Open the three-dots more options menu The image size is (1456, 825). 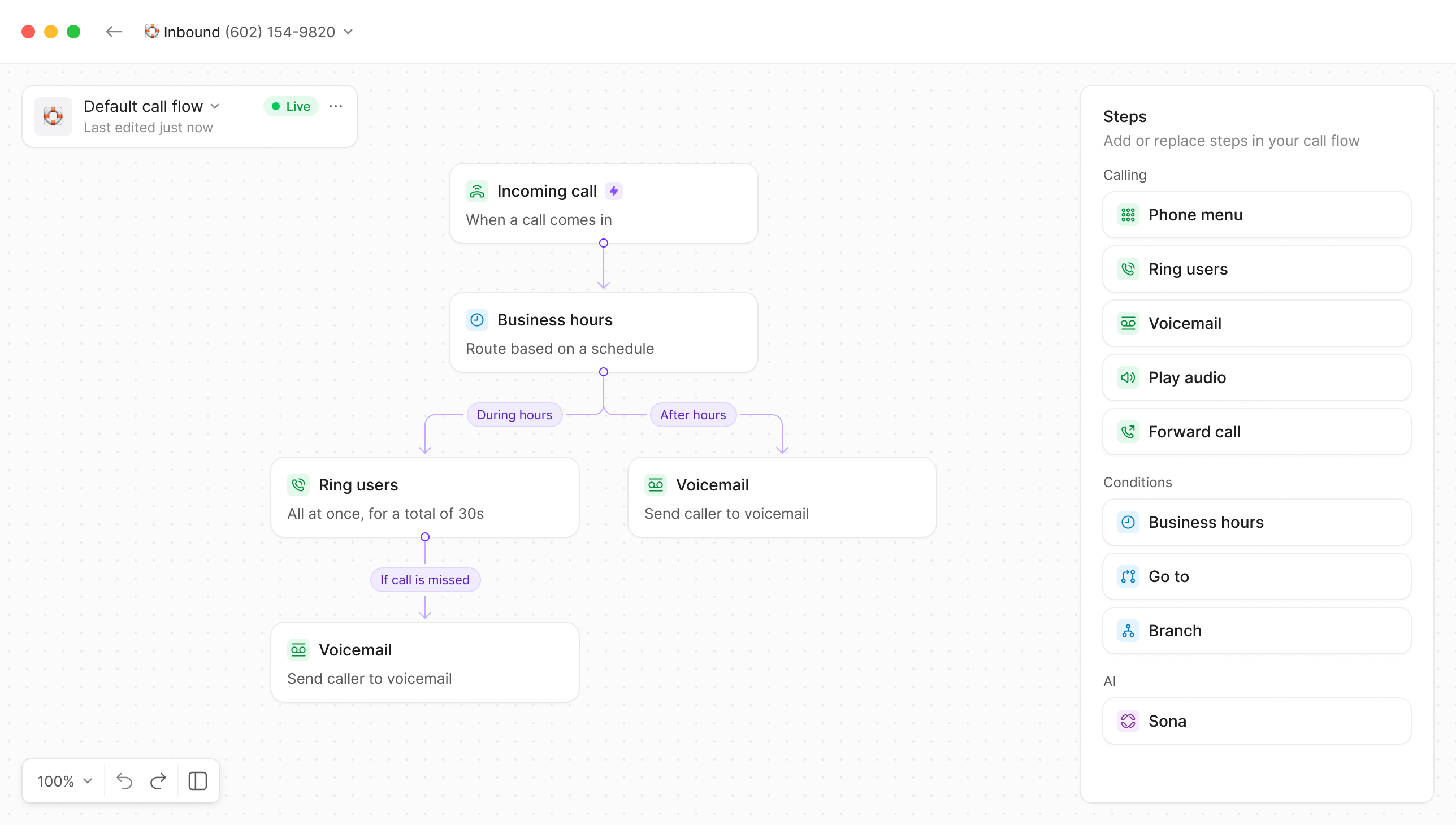coord(336,107)
